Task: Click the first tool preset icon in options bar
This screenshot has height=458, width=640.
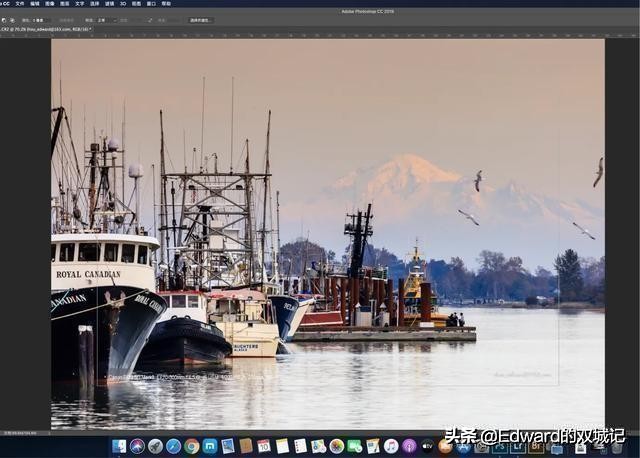Action: coord(4,20)
